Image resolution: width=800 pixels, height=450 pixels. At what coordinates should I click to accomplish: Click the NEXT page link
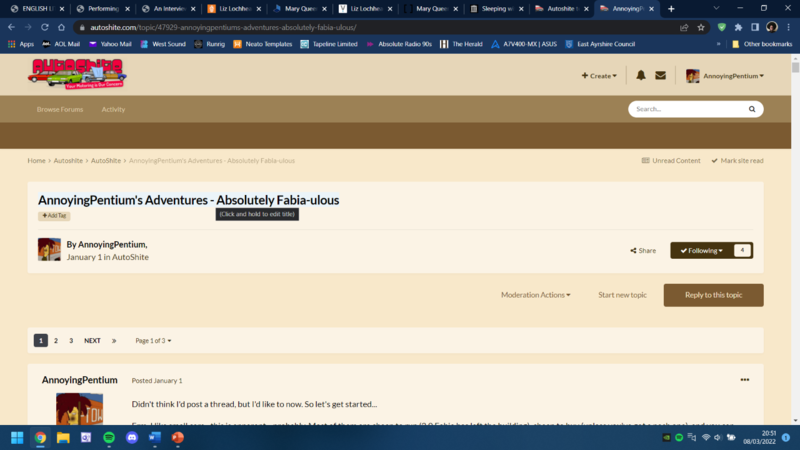point(92,341)
